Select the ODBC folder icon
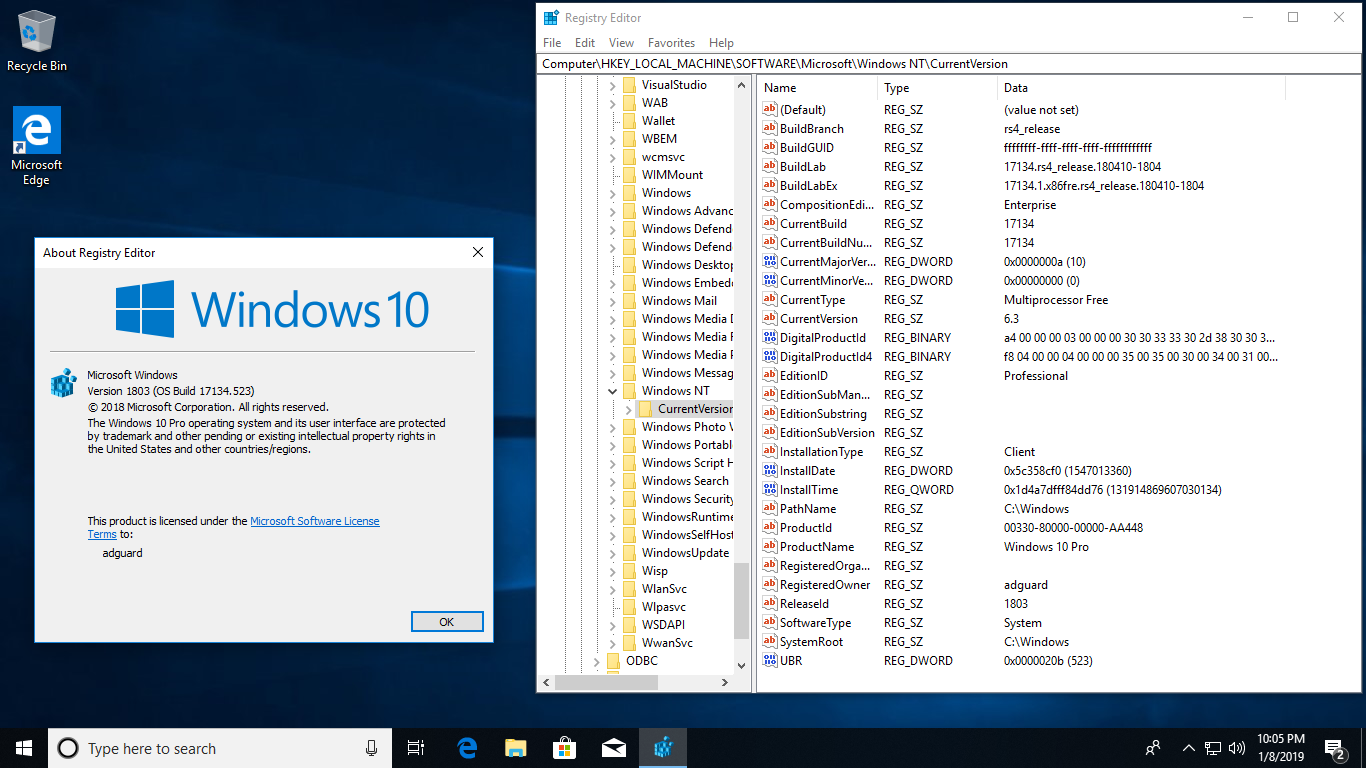 (x=613, y=661)
